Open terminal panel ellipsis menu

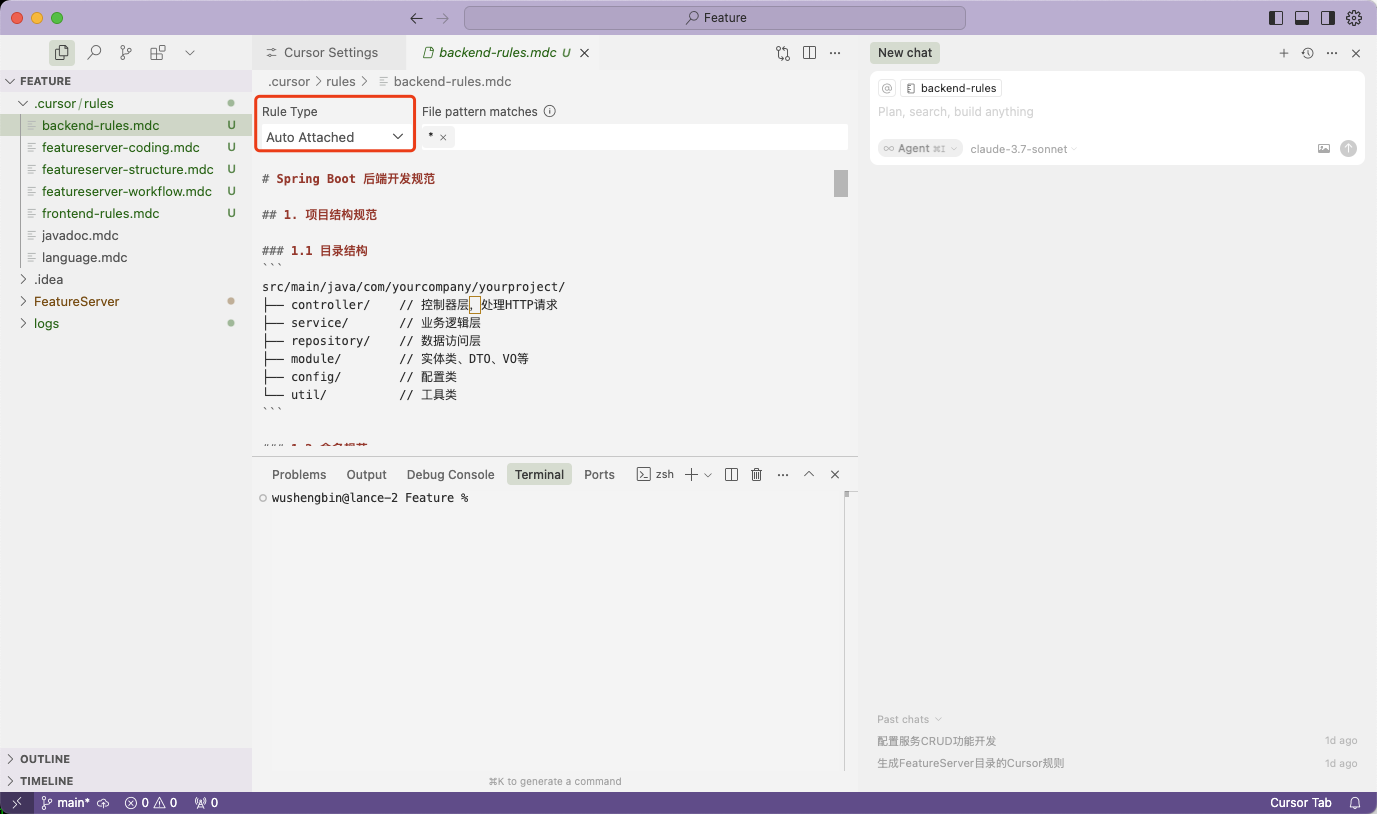[783, 474]
